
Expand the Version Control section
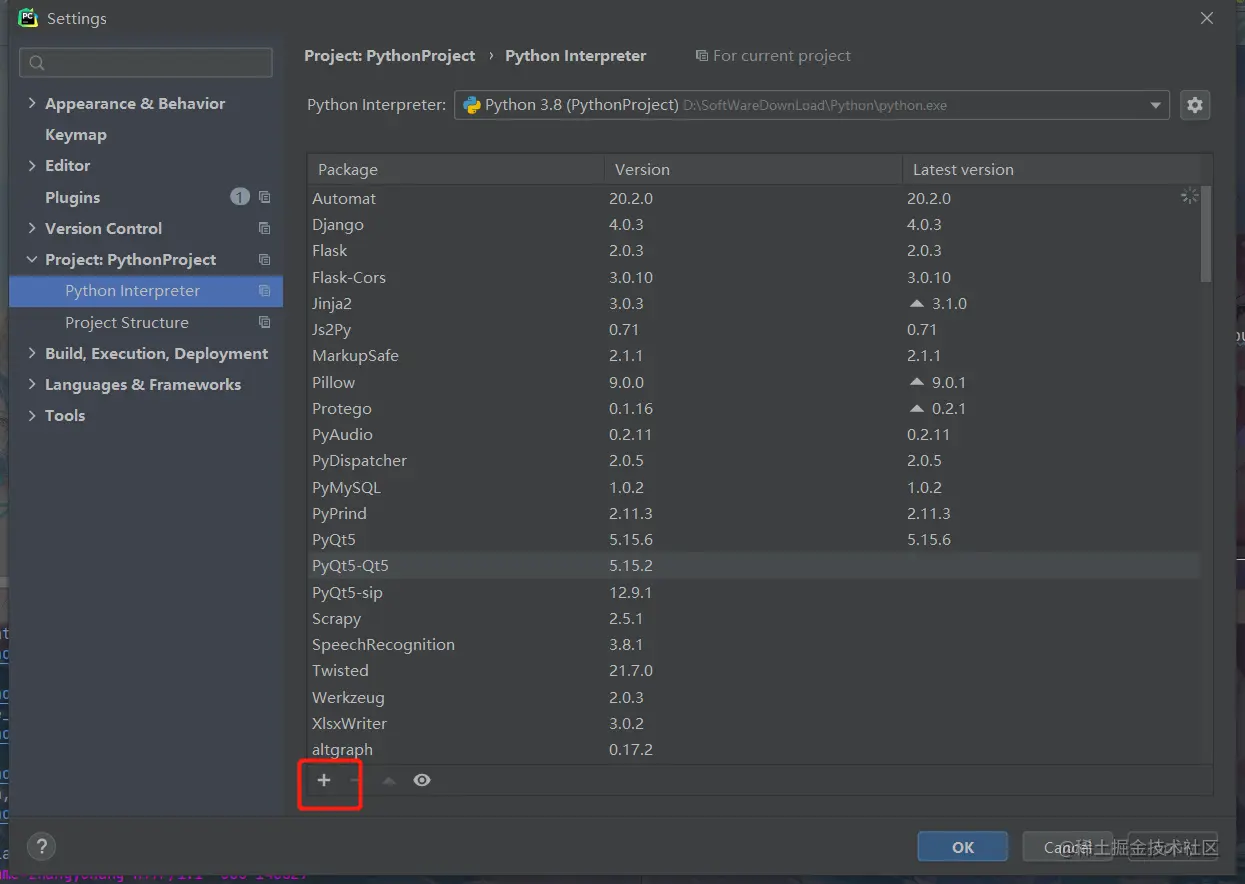32,228
